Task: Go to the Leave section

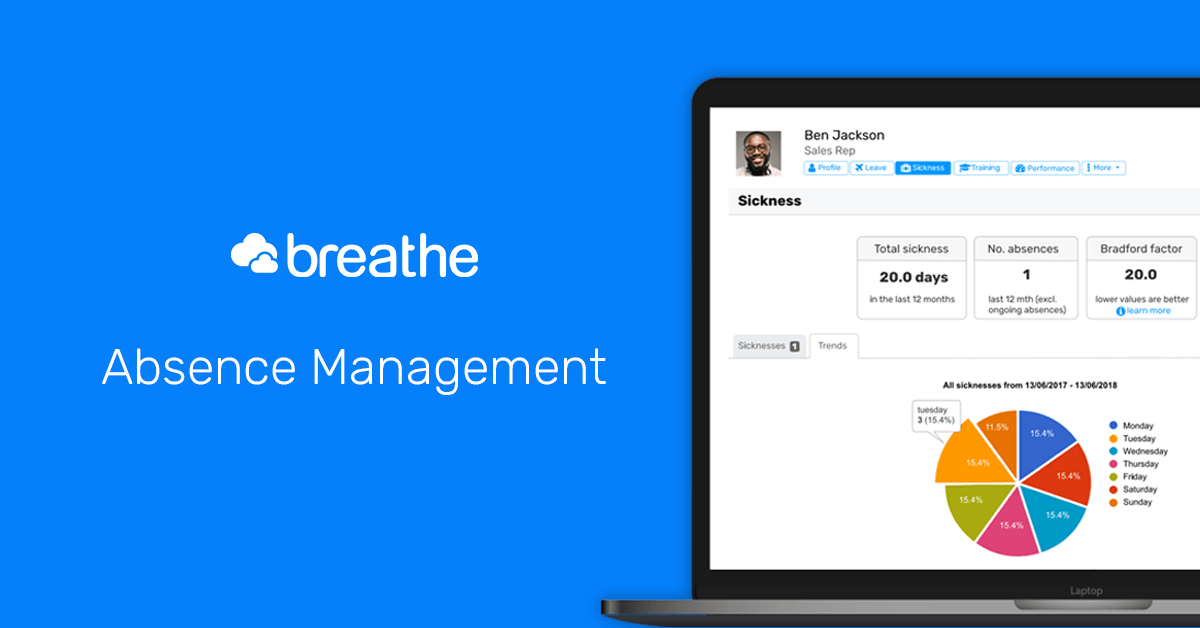Action: [871, 168]
